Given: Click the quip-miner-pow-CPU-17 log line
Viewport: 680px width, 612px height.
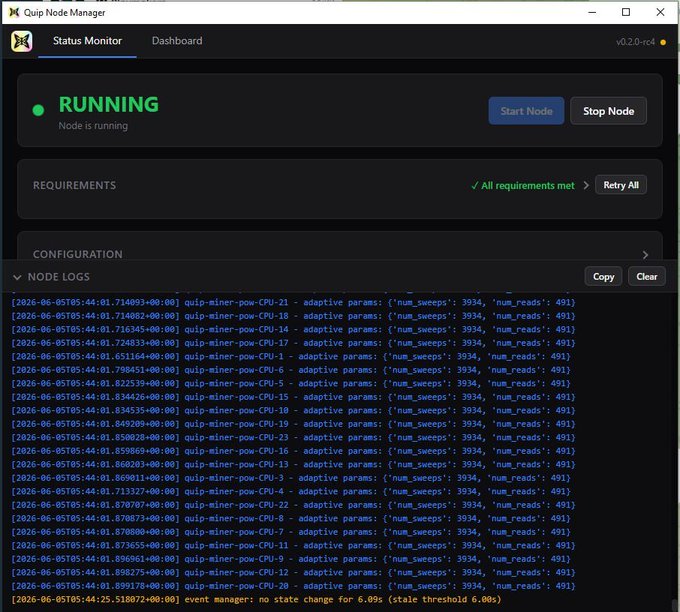Looking at the screenshot, I should tap(293, 343).
